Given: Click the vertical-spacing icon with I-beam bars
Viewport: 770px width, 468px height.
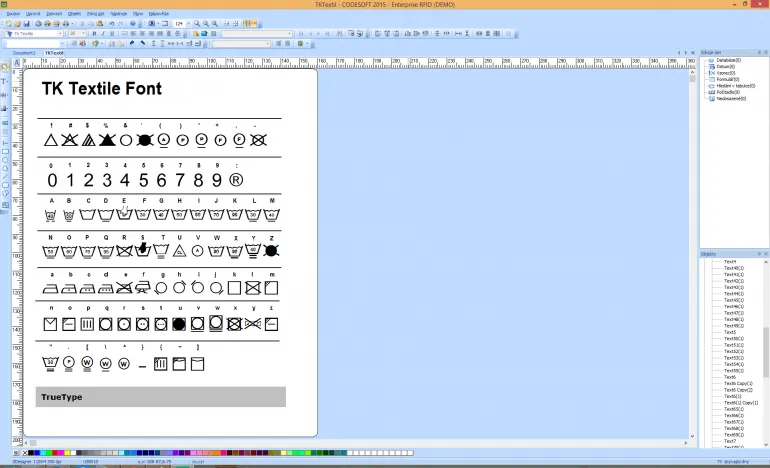Looking at the screenshot, I should 467,33.
